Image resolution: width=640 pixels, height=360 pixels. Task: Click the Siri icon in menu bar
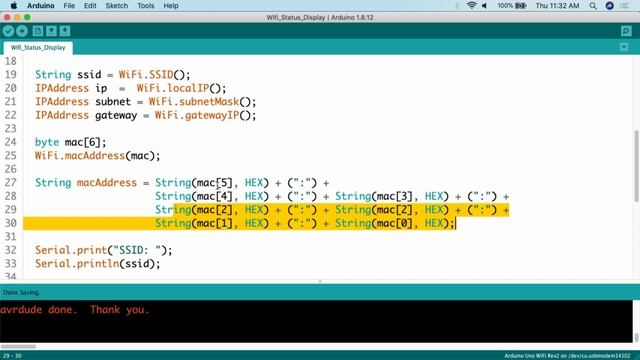(609, 6)
